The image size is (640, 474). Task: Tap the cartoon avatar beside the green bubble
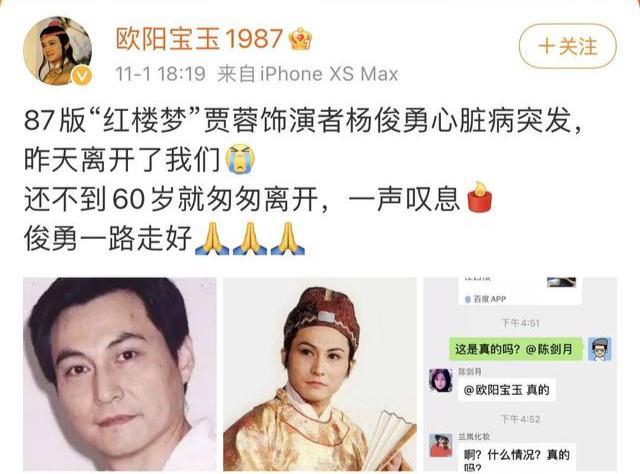pos(600,349)
